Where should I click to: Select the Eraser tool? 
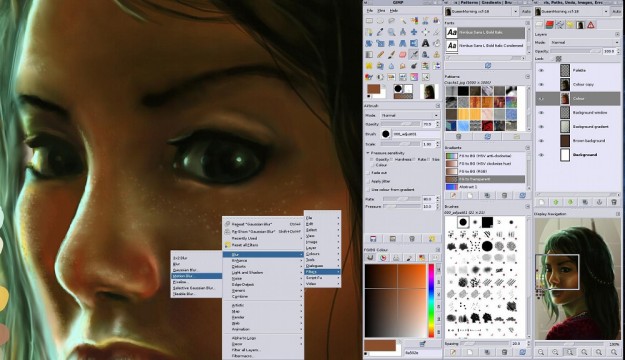tap(403, 54)
